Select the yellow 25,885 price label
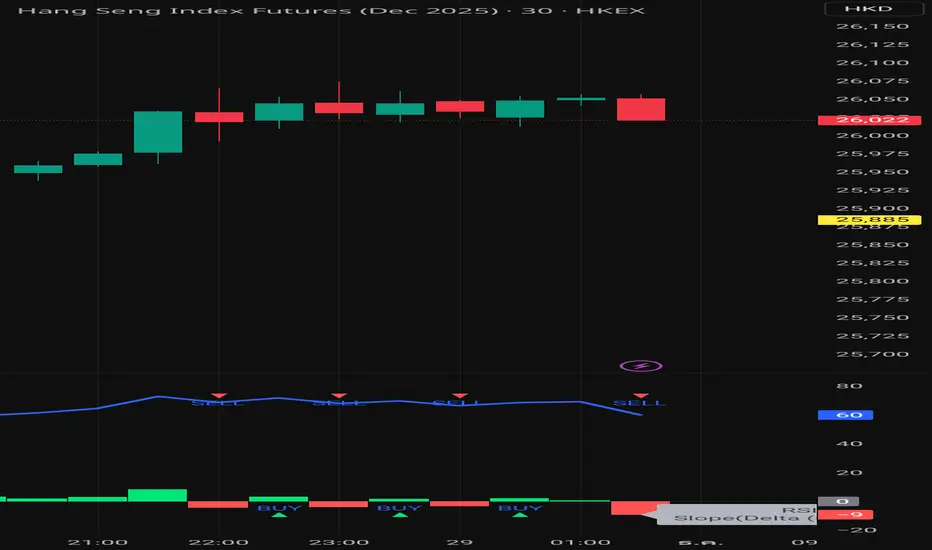Viewport: 932px width, 550px height. point(869,220)
